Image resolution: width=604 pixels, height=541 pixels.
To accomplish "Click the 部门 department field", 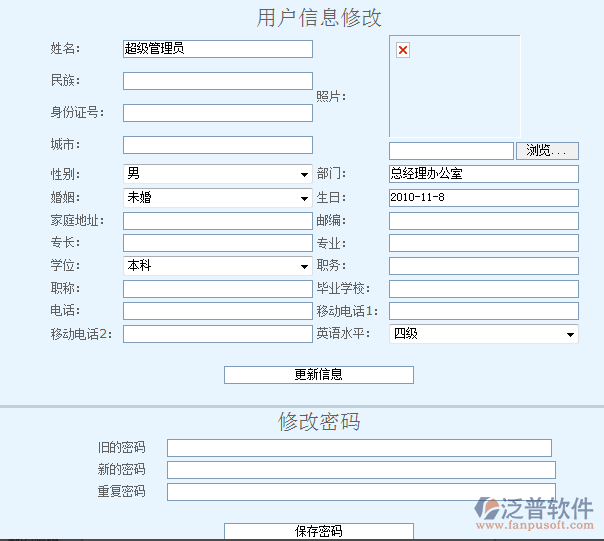I will (x=483, y=174).
